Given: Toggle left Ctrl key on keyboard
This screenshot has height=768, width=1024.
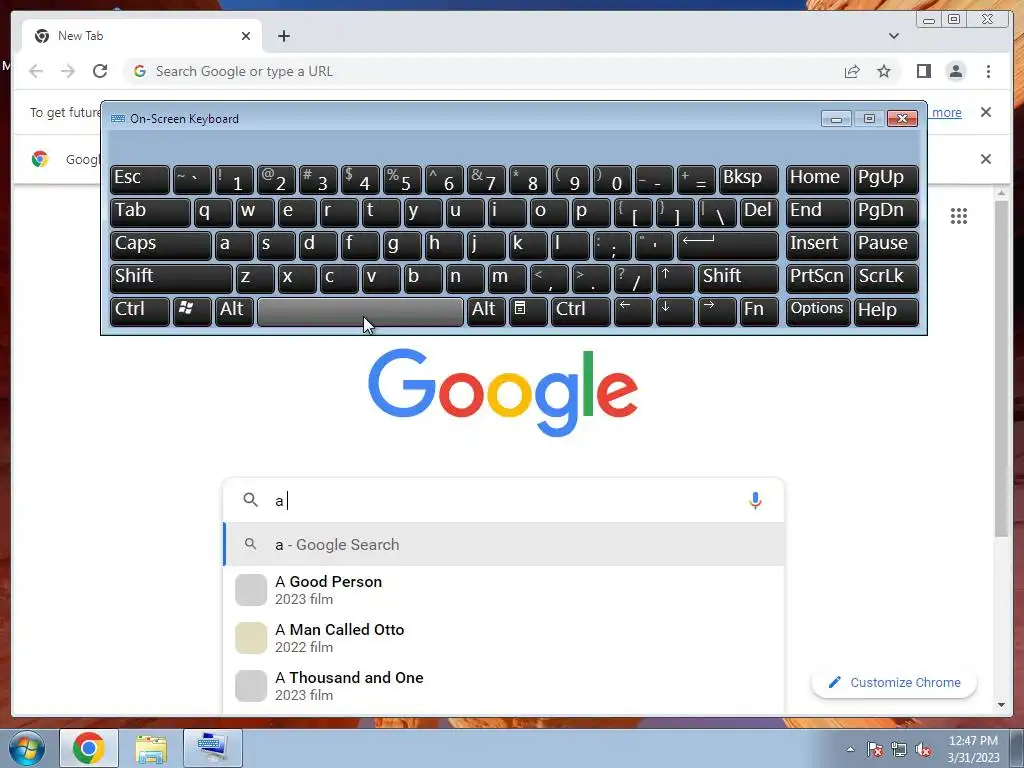Looking at the screenshot, I should (140, 311).
